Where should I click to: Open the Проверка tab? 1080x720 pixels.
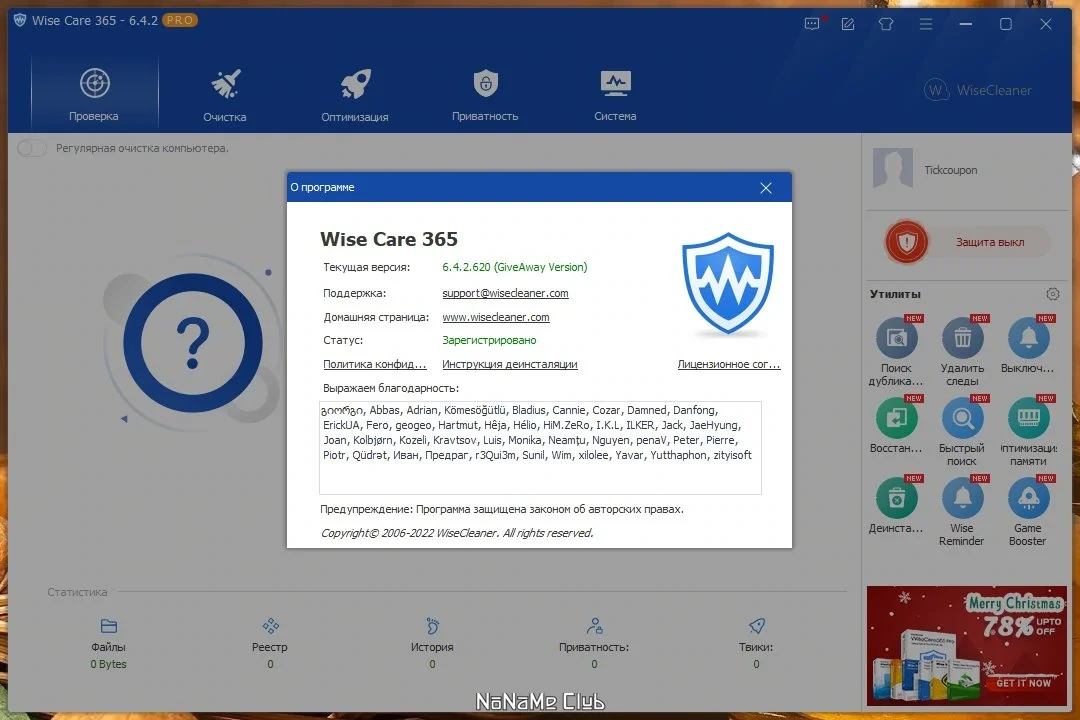[x=94, y=94]
